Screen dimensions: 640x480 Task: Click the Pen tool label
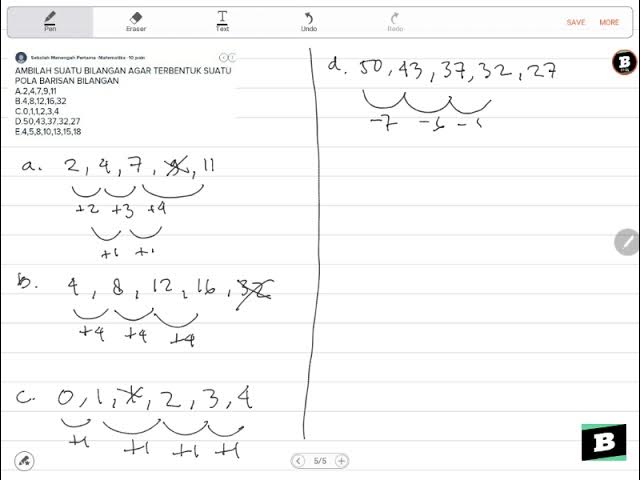click(50, 29)
